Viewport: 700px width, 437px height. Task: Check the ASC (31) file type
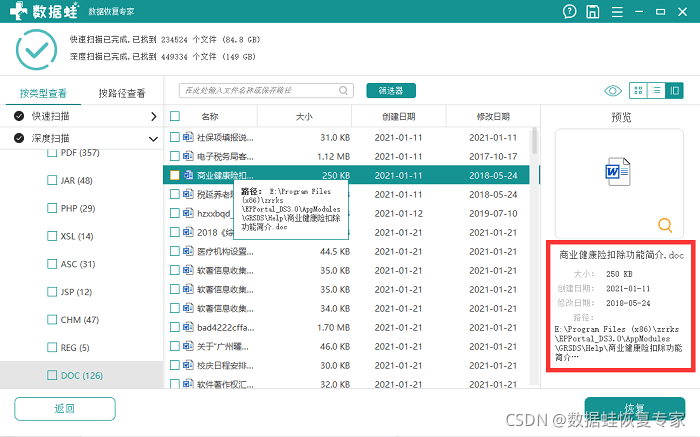[x=52, y=264]
